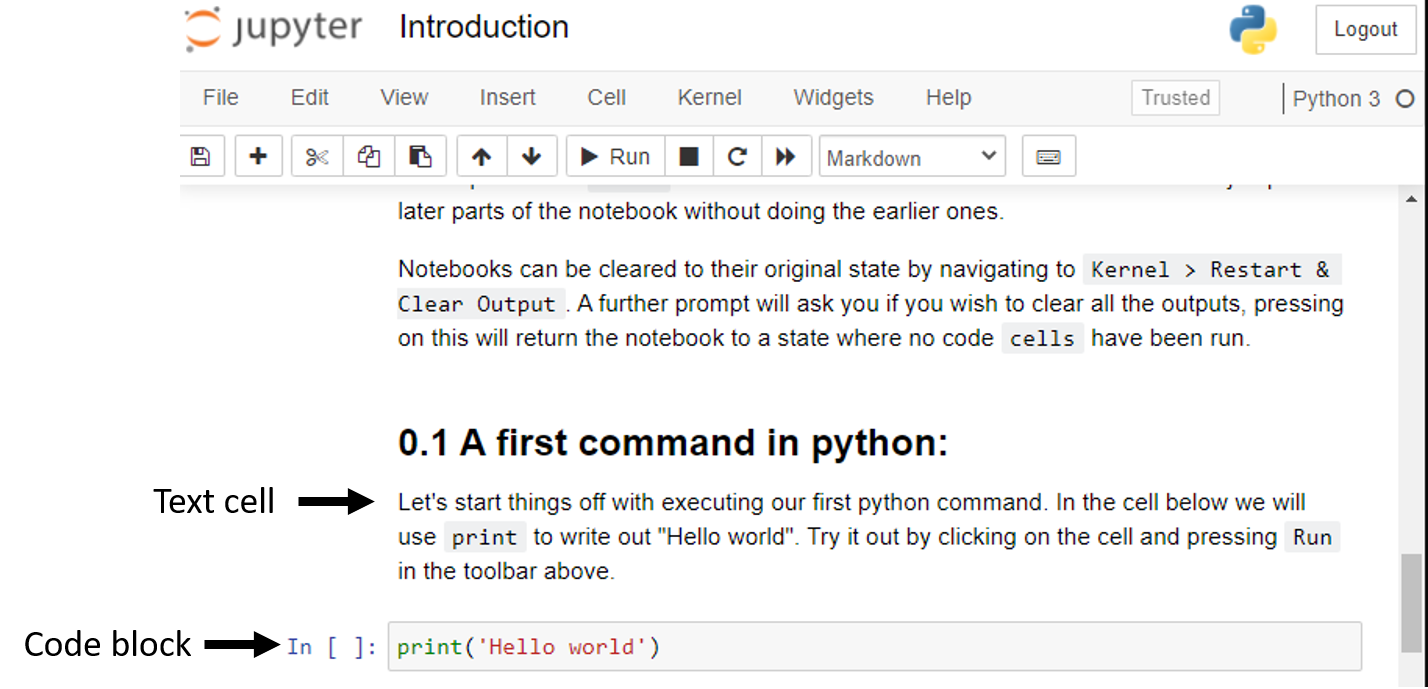The width and height of the screenshot is (1428, 689).
Task: Run the selected cell
Action: [615, 157]
